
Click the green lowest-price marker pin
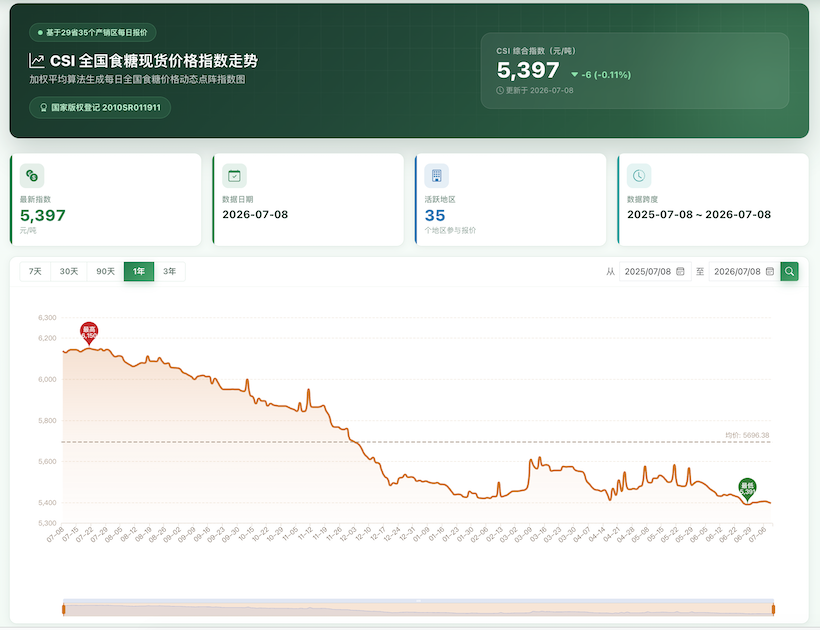pyautogui.click(x=747, y=488)
